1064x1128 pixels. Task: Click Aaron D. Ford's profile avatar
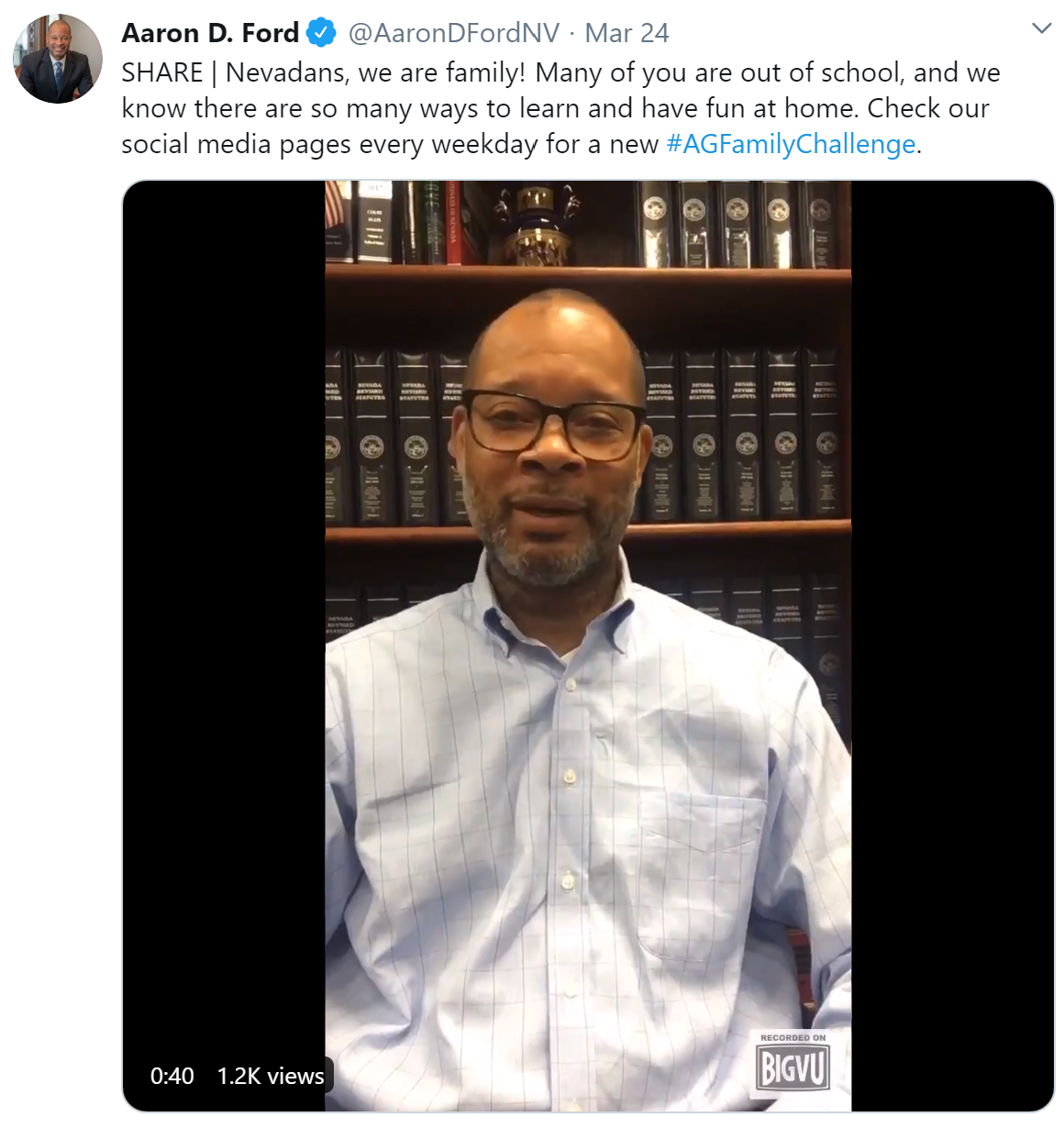(x=58, y=59)
